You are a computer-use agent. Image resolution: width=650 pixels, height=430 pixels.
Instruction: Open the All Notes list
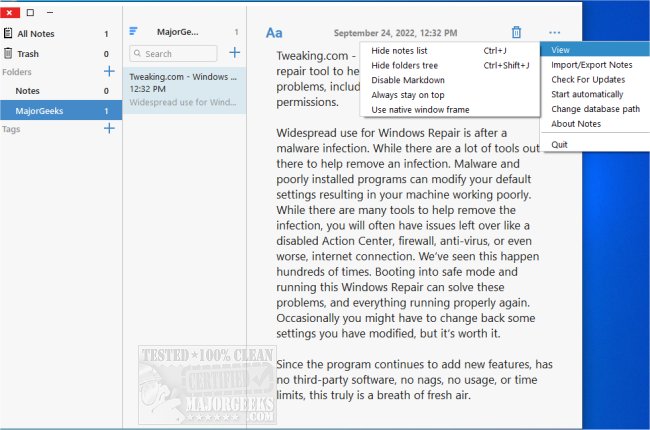coord(61,34)
